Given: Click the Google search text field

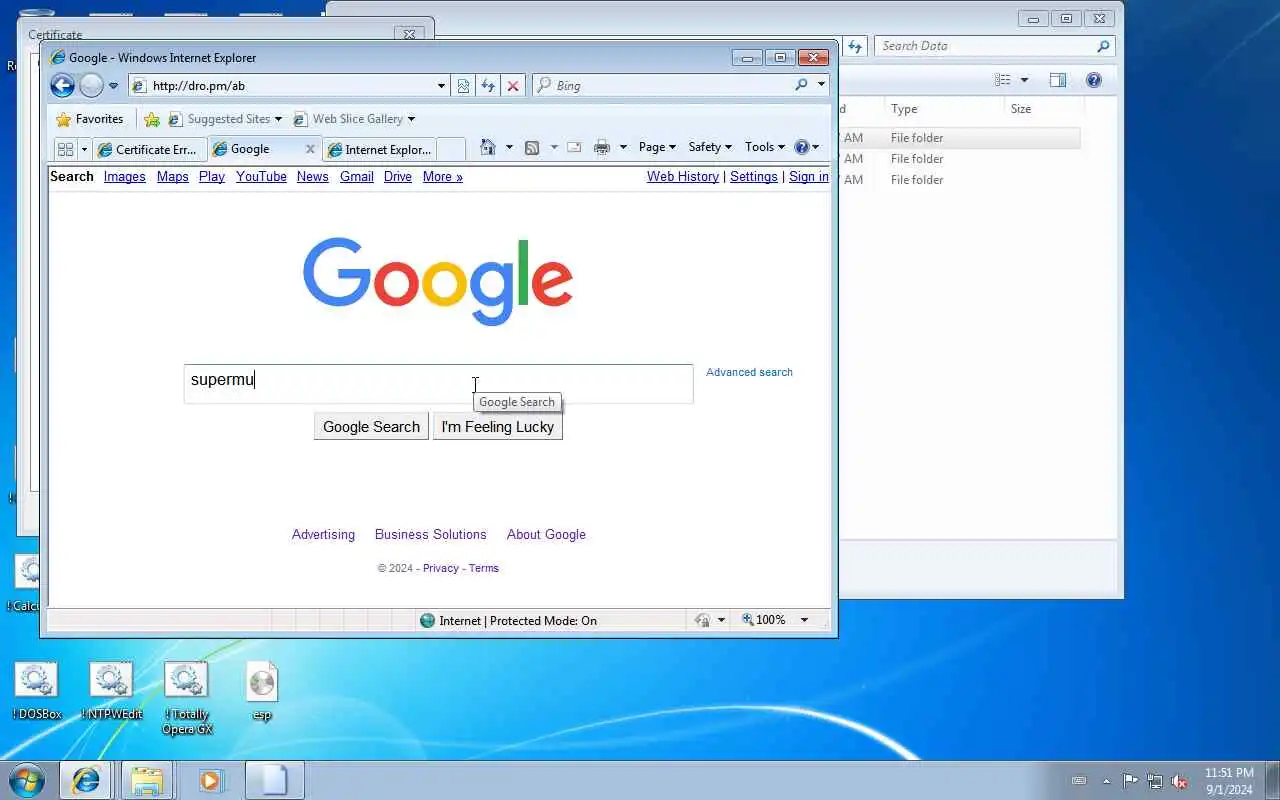Looking at the screenshot, I should (438, 384).
